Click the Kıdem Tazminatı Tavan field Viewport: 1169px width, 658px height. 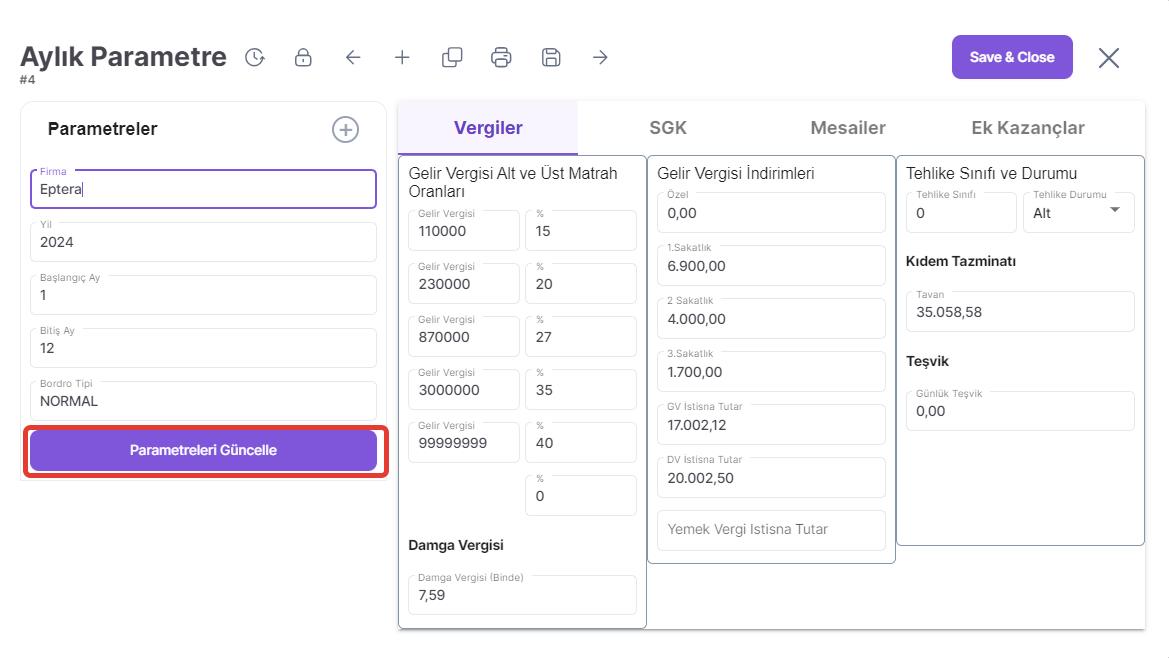pyautogui.click(x=1020, y=312)
